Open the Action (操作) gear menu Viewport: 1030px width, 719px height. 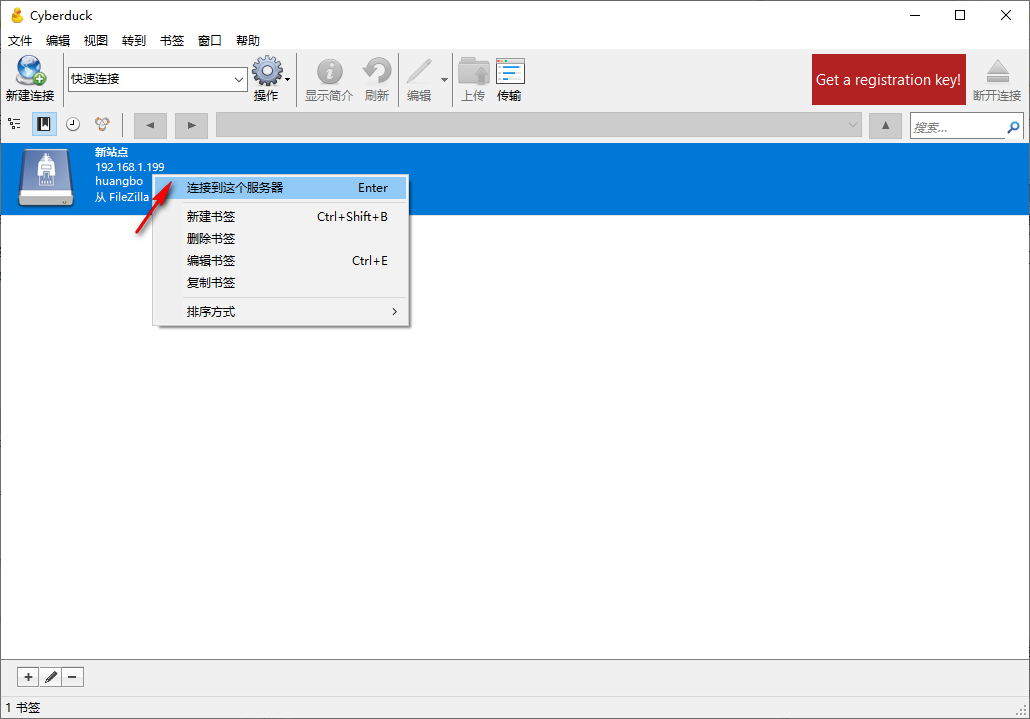tap(268, 71)
